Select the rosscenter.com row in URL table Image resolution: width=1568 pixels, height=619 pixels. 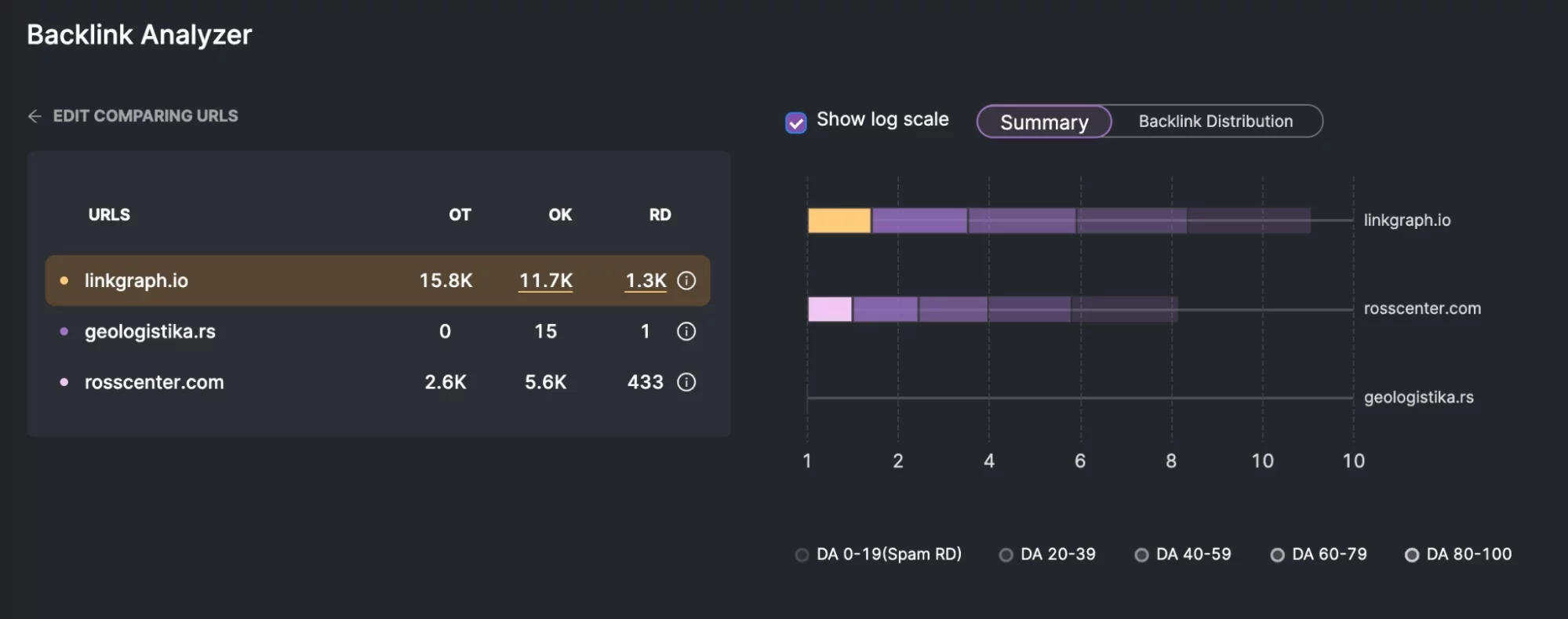point(155,382)
